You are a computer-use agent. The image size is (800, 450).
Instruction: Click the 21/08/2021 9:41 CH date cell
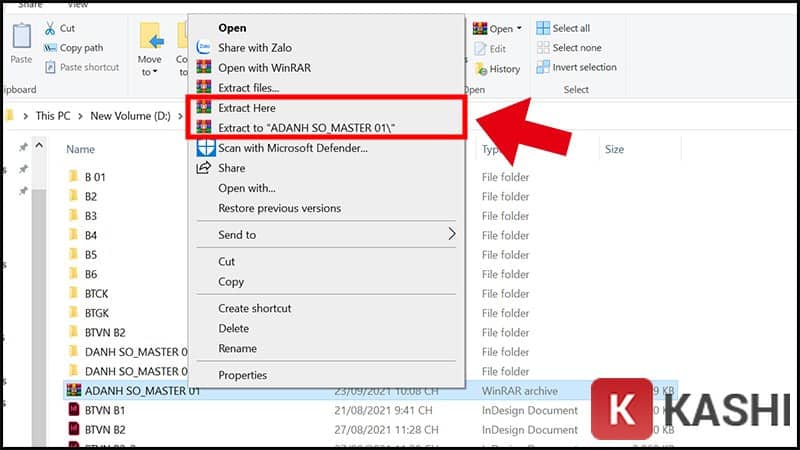click(x=383, y=410)
